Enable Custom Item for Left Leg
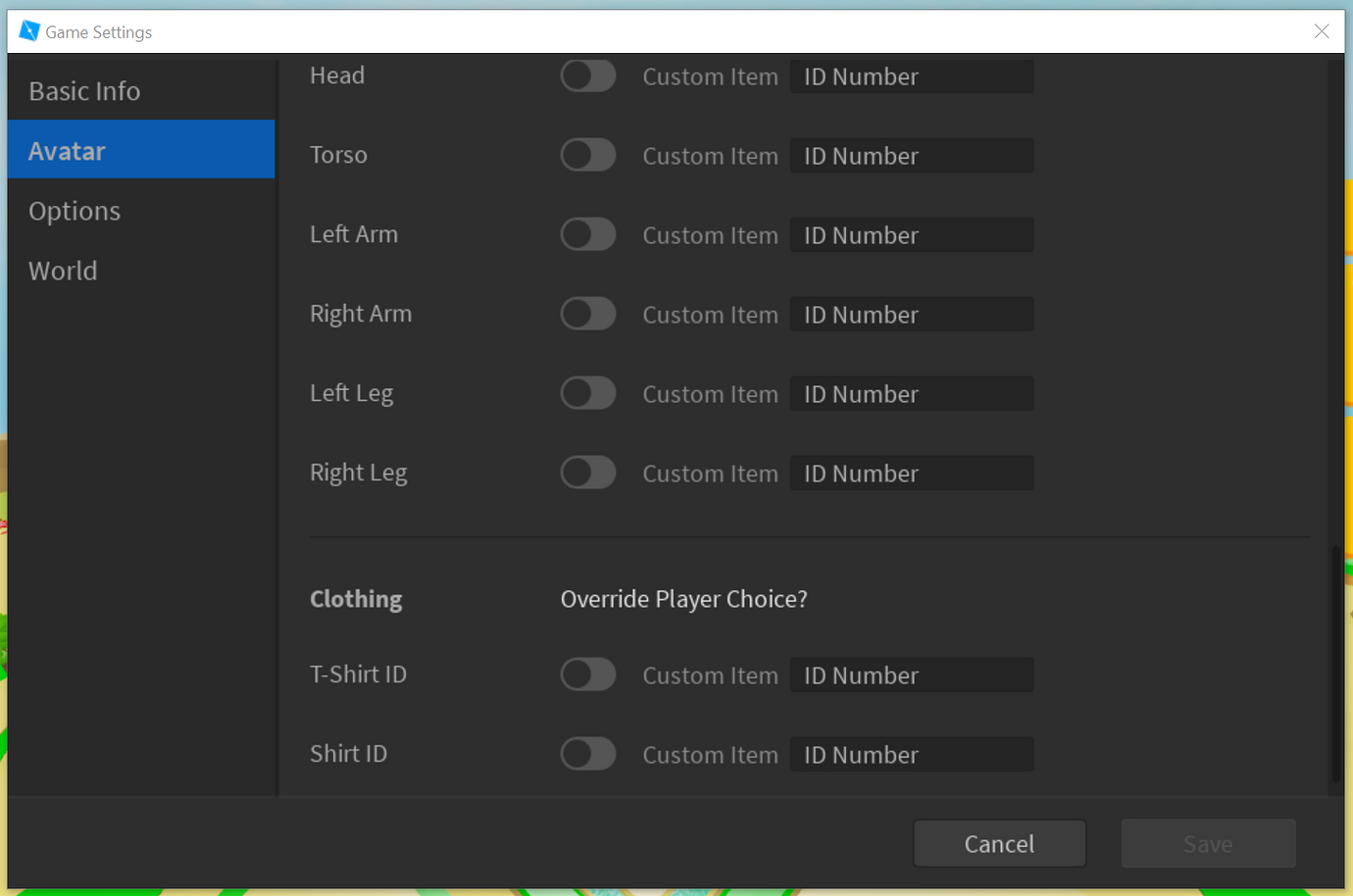The width and height of the screenshot is (1353, 896). tap(587, 393)
